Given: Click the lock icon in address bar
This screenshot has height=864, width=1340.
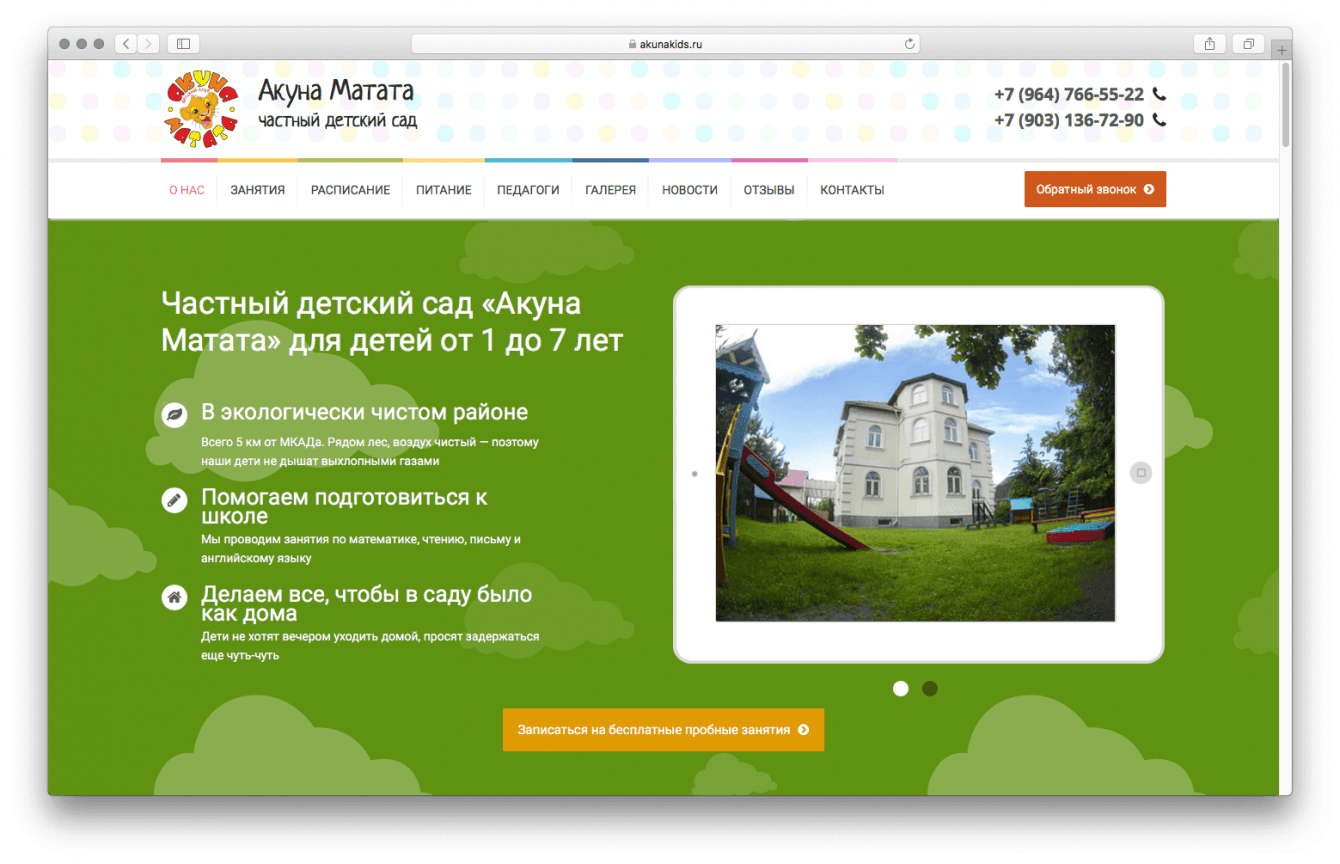Looking at the screenshot, I should pyautogui.click(x=632, y=44).
